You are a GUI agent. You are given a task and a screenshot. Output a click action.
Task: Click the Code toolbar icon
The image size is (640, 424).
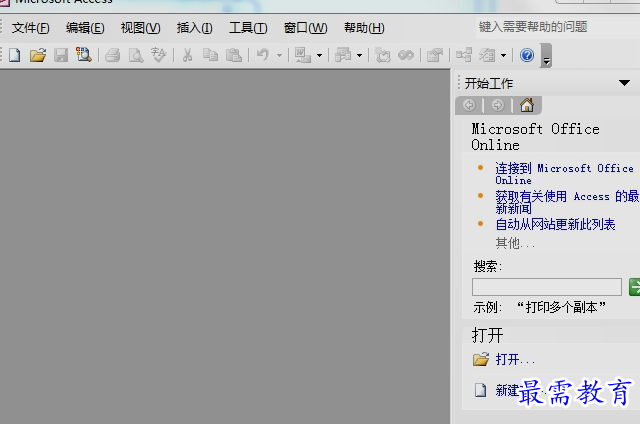coord(383,55)
